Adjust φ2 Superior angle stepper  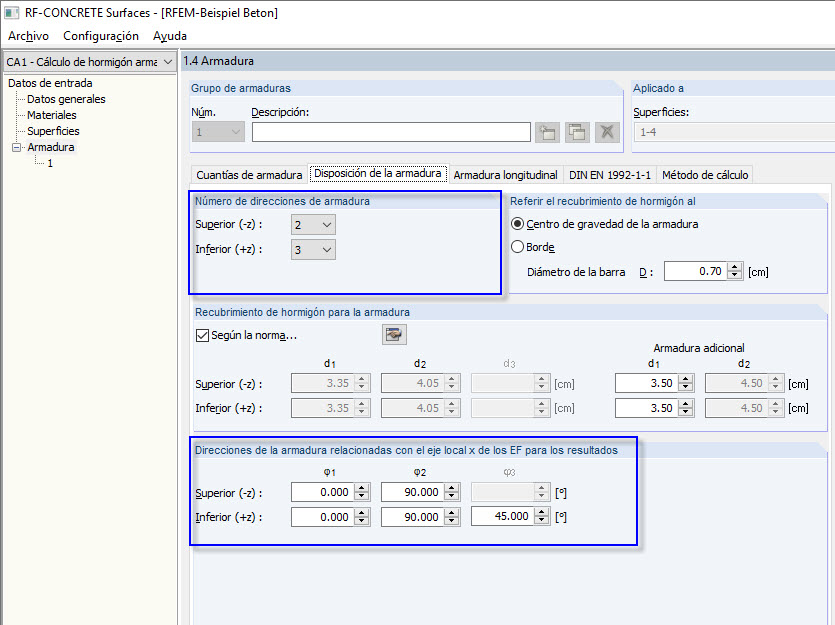pyautogui.click(x=452, y=492)
